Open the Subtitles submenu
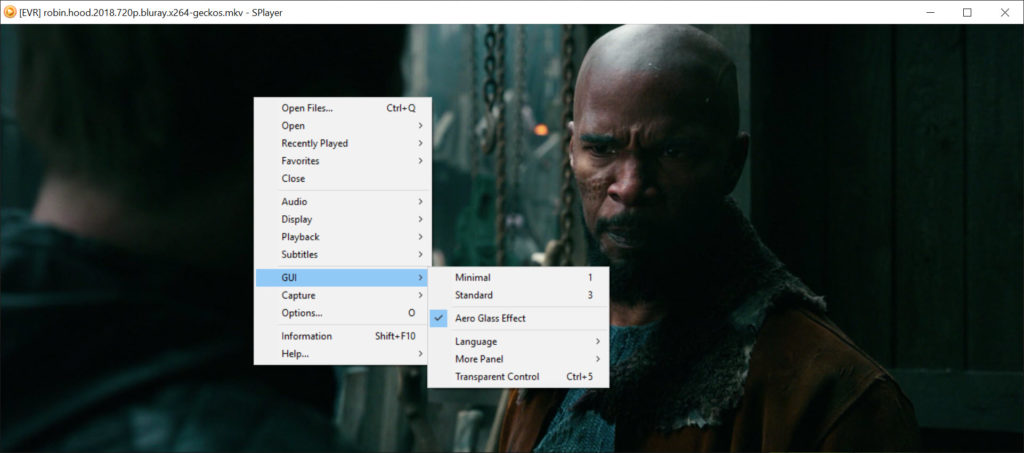This screenshot has width=1024, height=453. point(342,255)
